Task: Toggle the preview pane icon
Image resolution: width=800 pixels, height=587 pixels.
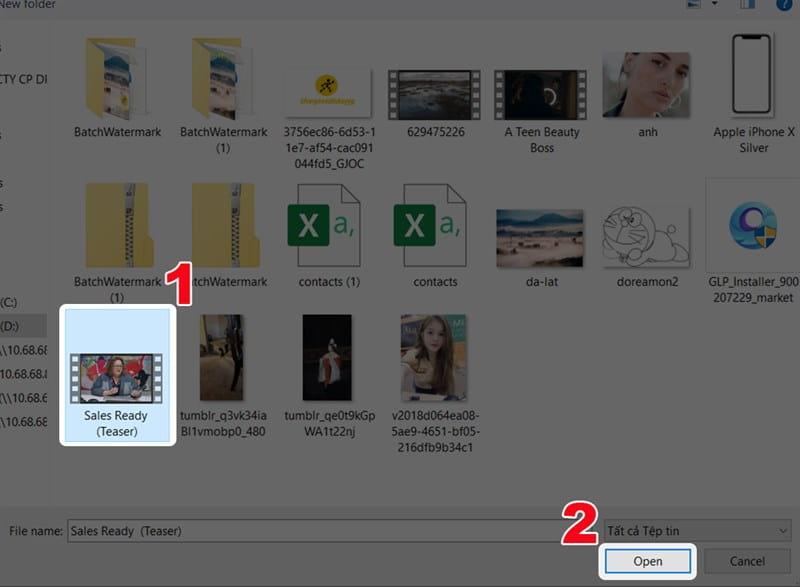Action: [x=747, y=4]
